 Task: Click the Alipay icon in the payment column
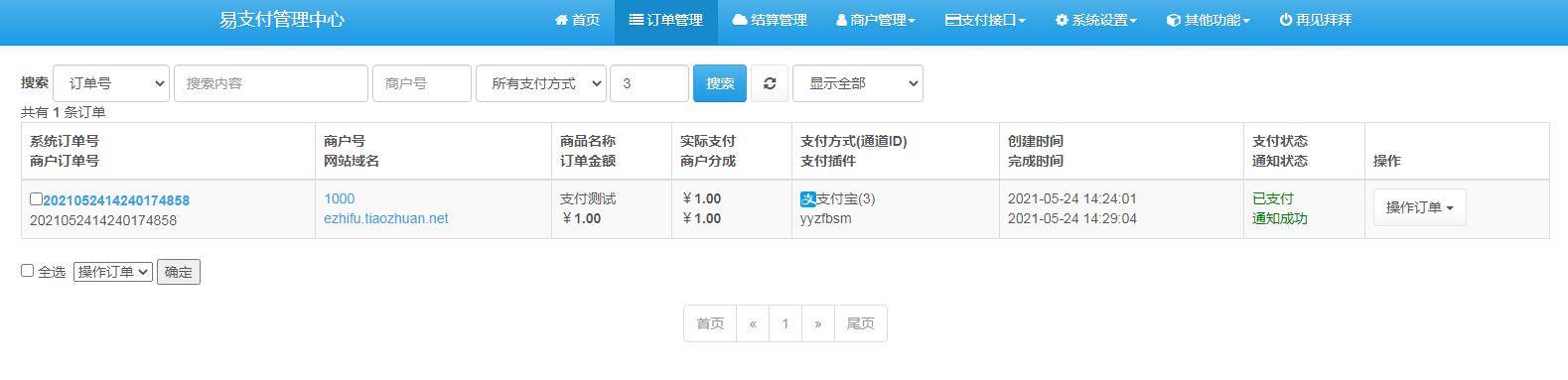pos(807,198)
